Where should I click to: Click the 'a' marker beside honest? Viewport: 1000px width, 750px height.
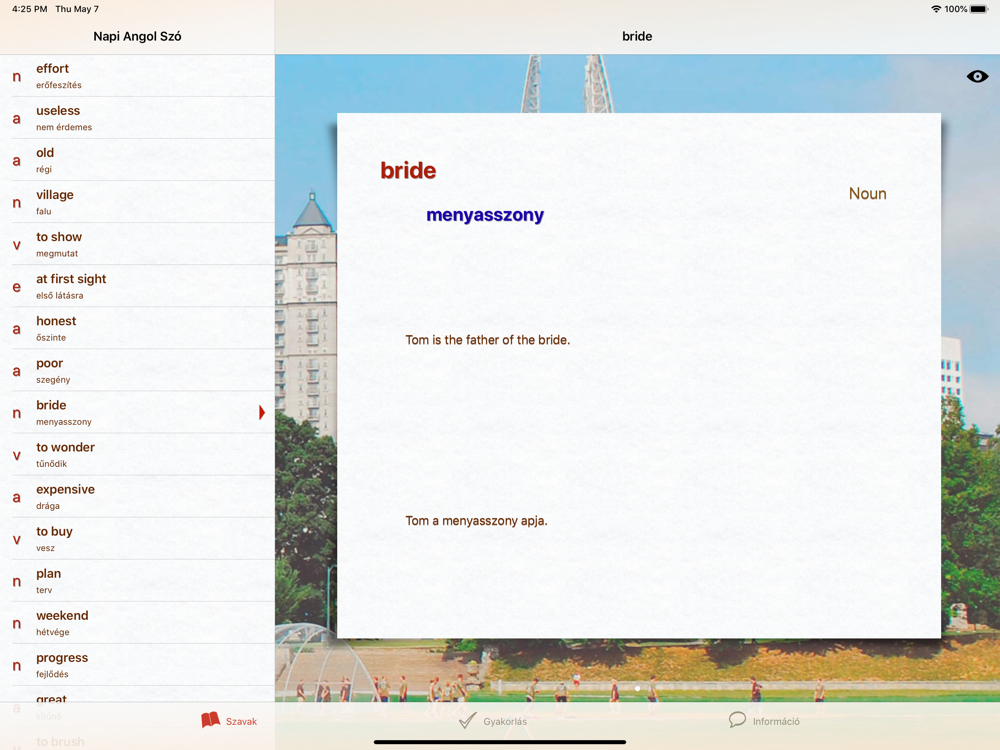17,330
